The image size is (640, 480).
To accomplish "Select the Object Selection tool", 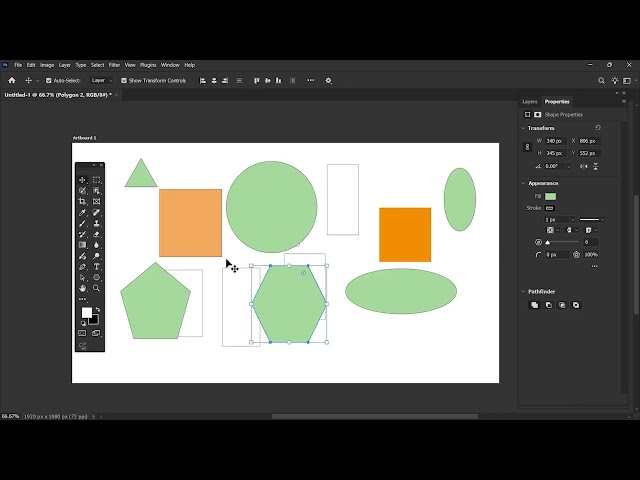I will click(96, 191).
